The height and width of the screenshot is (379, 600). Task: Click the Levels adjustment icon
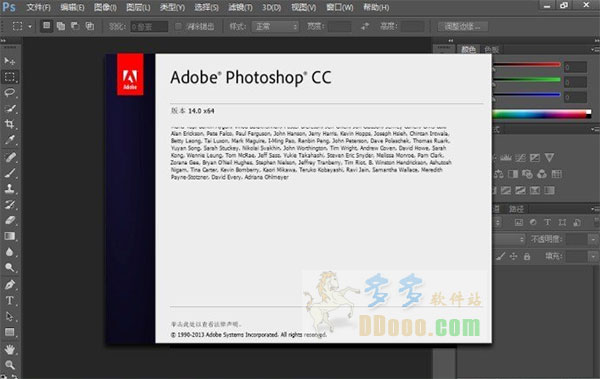(x=506, y=157)
